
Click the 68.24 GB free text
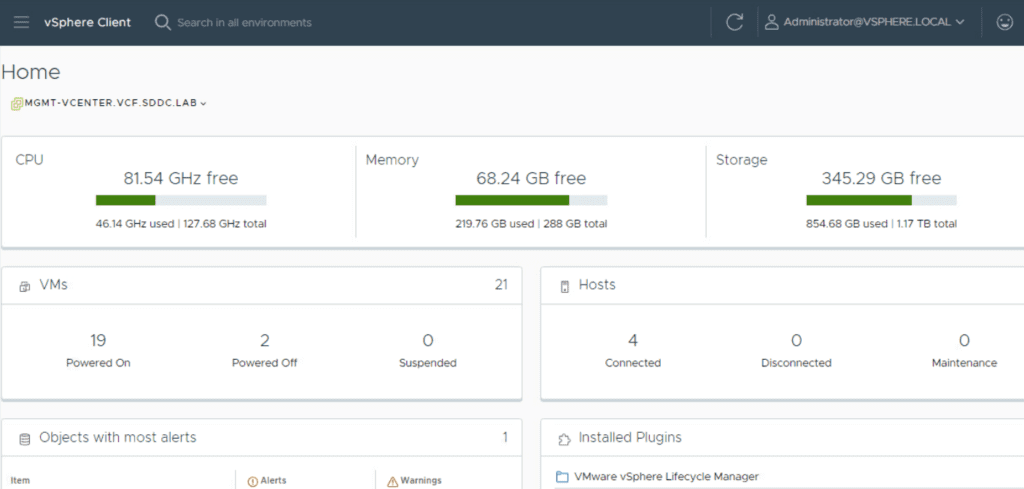tap(531, 178)
